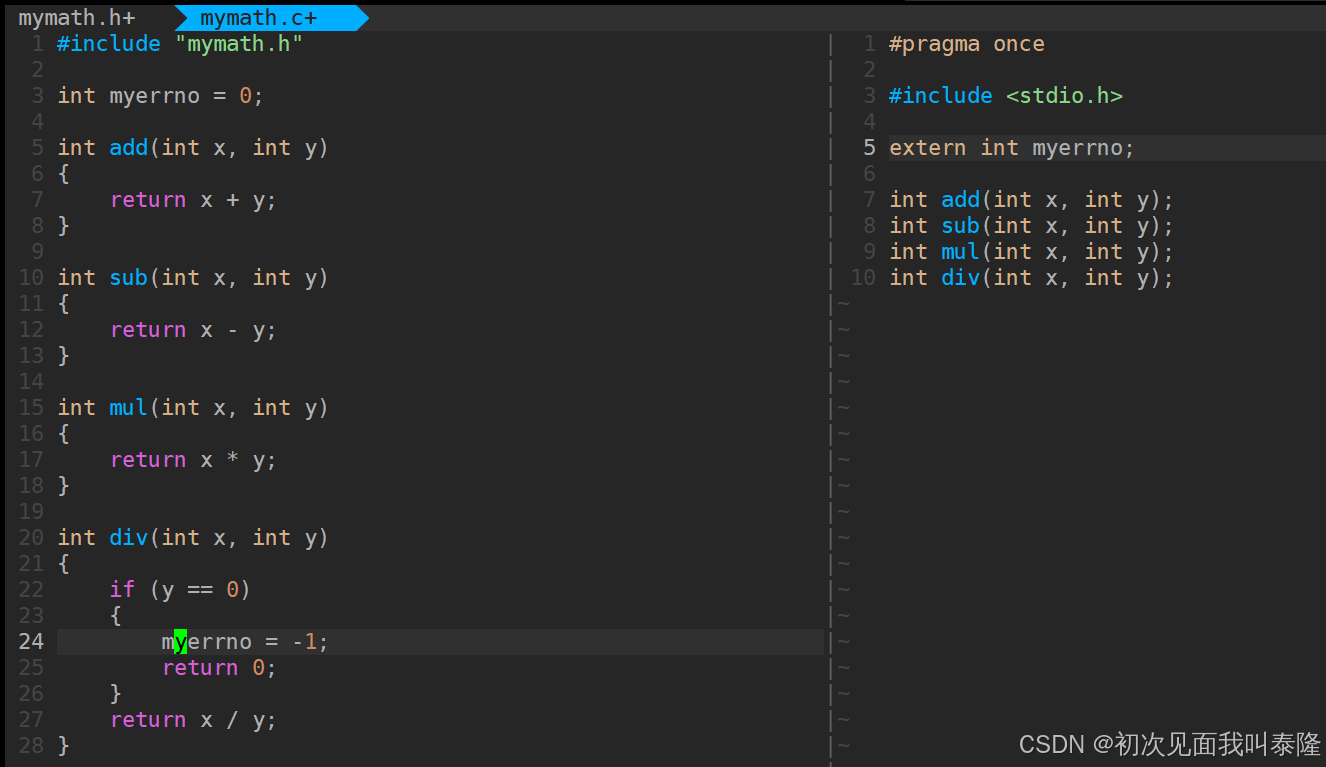Click line number 28 in left pane

click(31, 746)
